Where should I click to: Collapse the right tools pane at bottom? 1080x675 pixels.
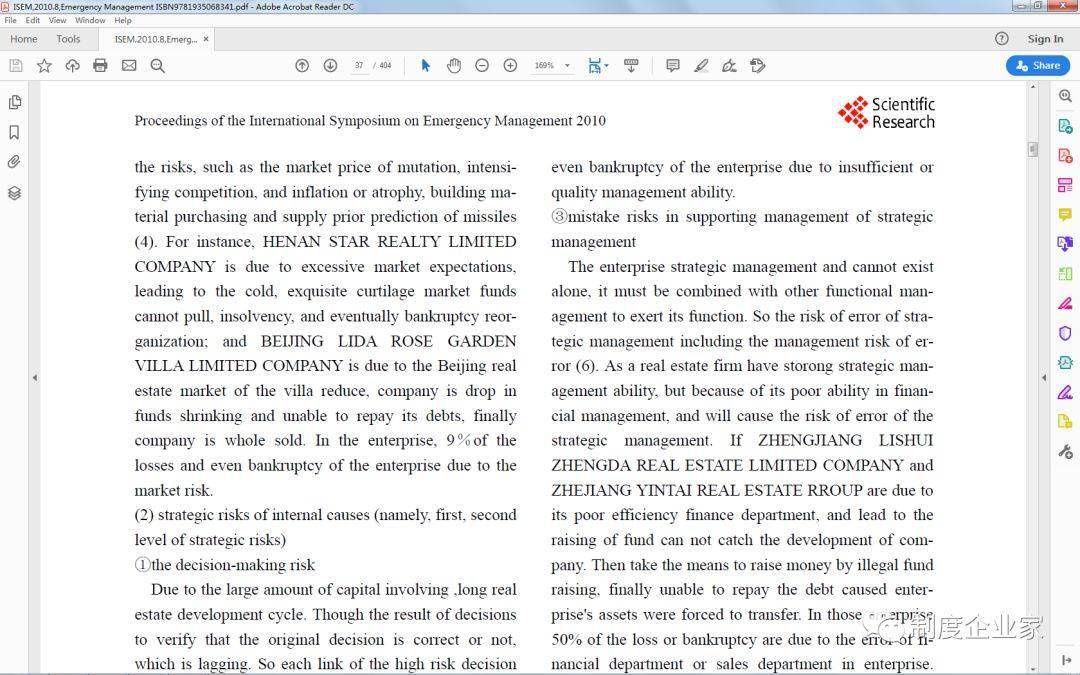pyautogui.click(x=1066, y=660)
